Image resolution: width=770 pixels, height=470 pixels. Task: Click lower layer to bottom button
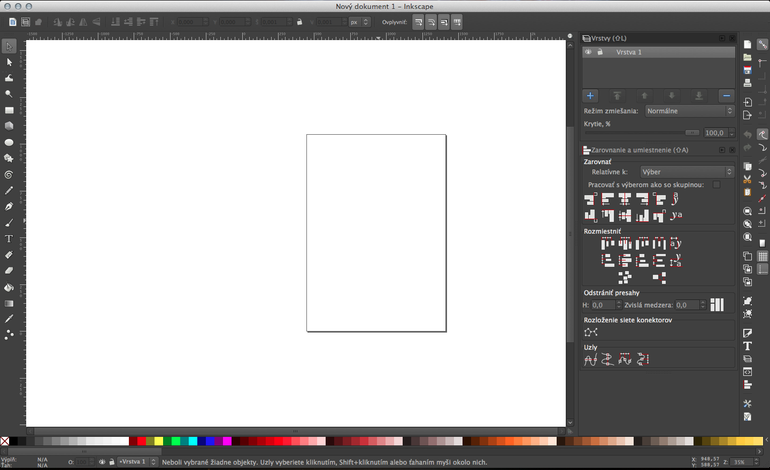coord(699,96)
